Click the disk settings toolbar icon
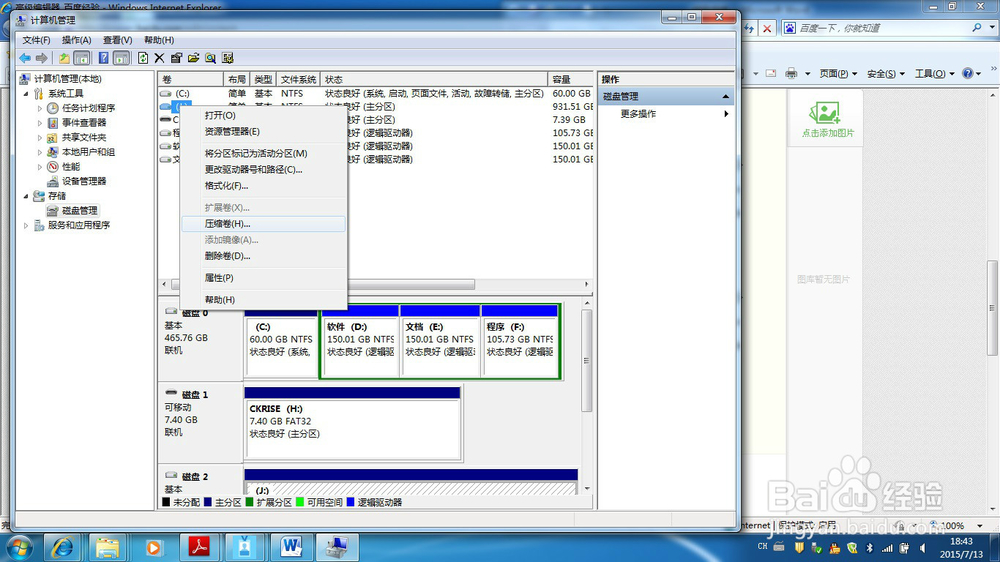The height and width of the screenshot is (562, 1000). [228, 58]
